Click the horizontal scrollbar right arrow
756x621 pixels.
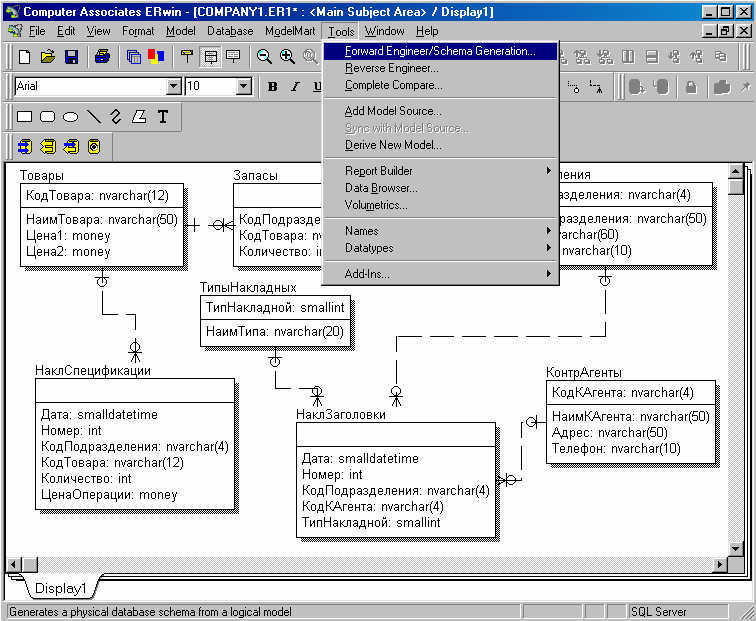(x=721, y=564)
